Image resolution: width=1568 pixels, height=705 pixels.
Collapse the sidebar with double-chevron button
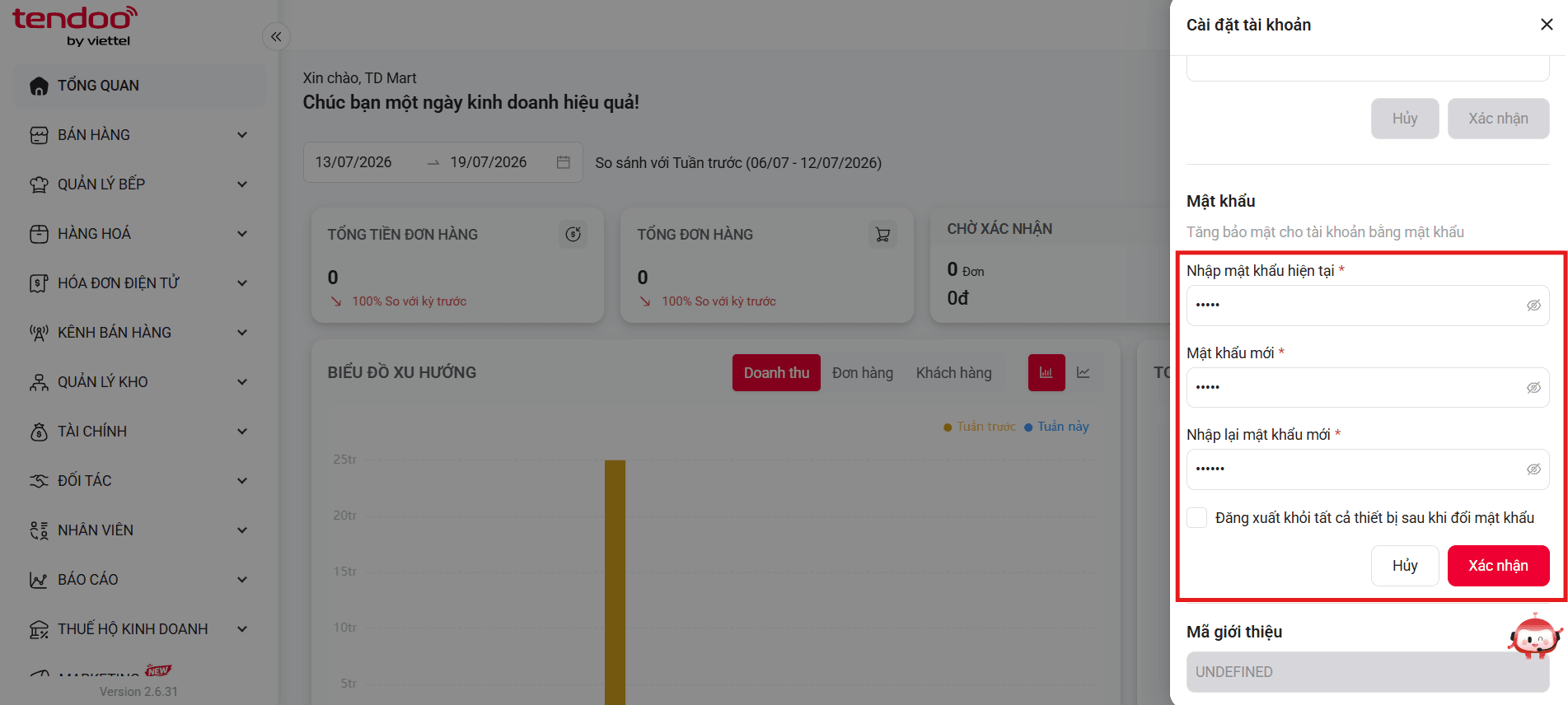(276, 36)
